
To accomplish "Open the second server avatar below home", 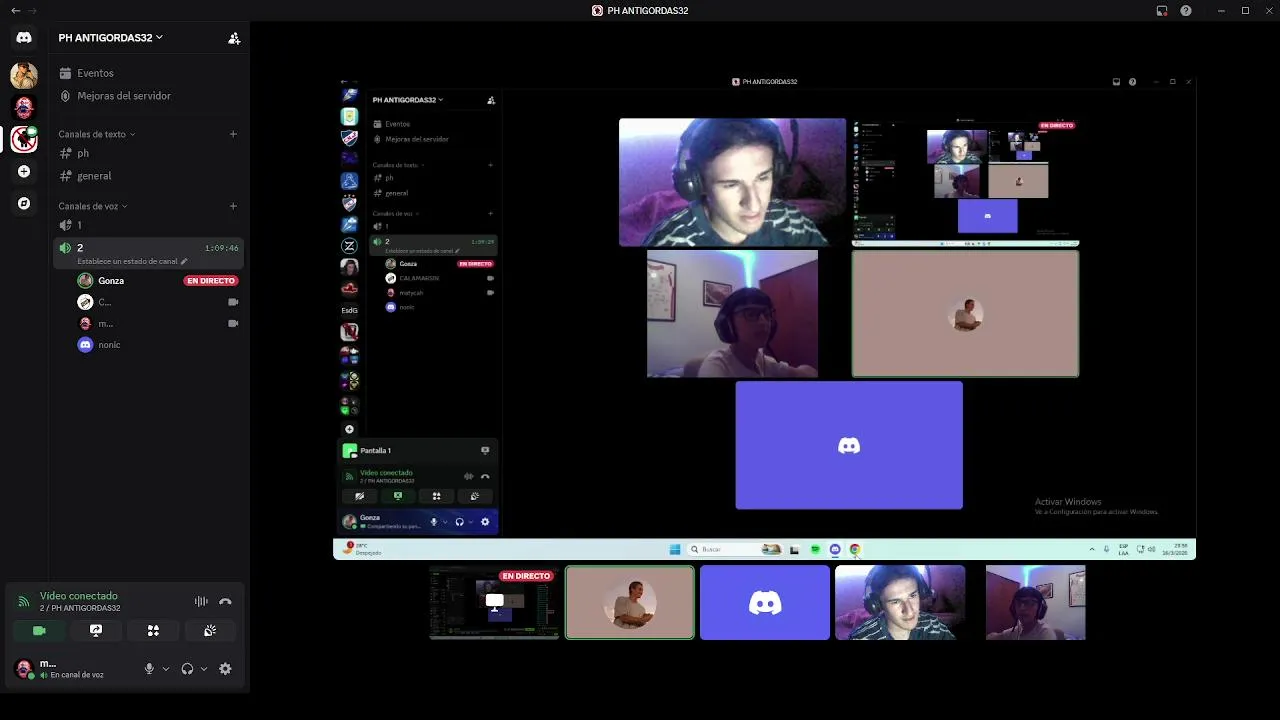I will tap(24, 107).
